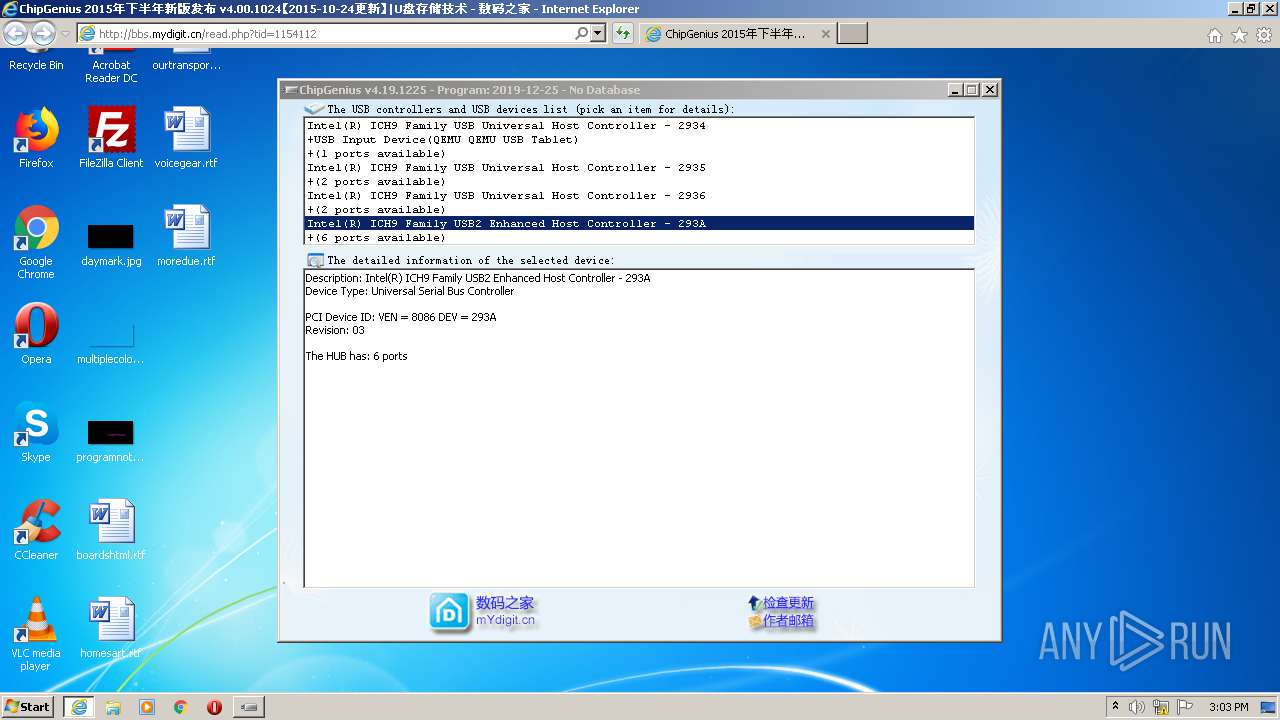Screen dimensions: 1280x720
Task: Open voicegear.rtf document icon
Action: coord(186,138)
